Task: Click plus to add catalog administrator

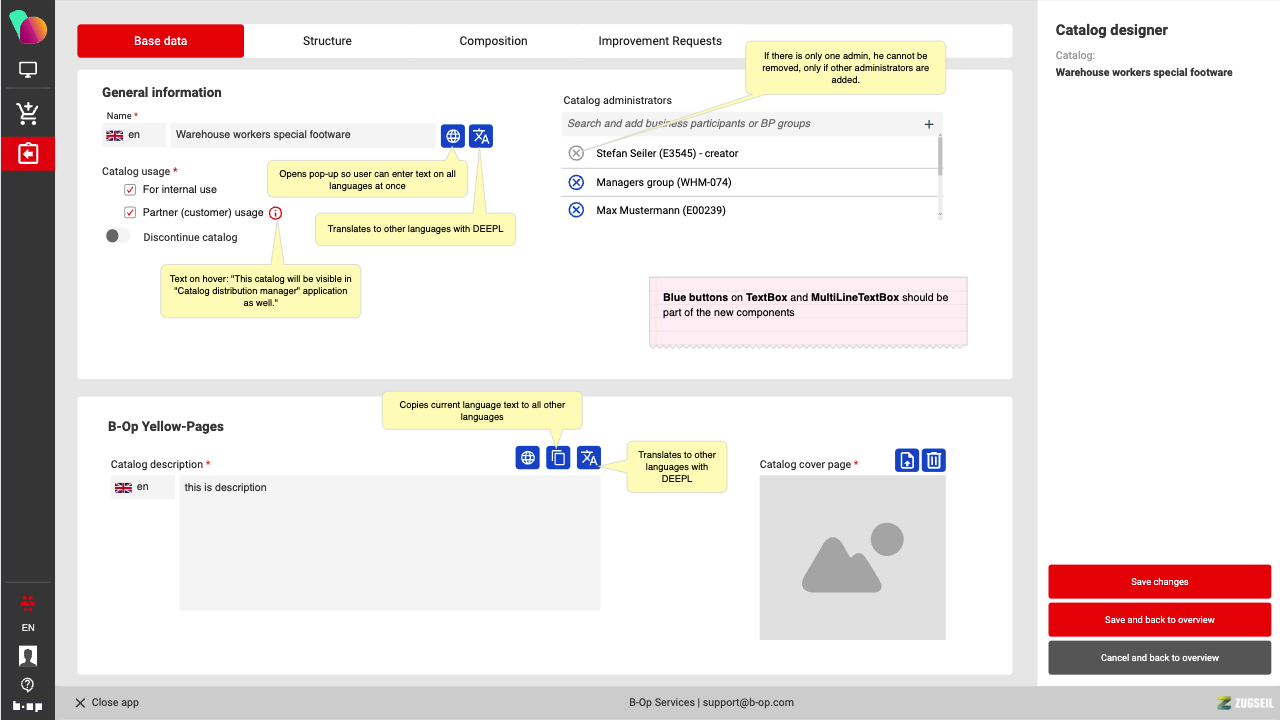Action: (x=929, y=124)
